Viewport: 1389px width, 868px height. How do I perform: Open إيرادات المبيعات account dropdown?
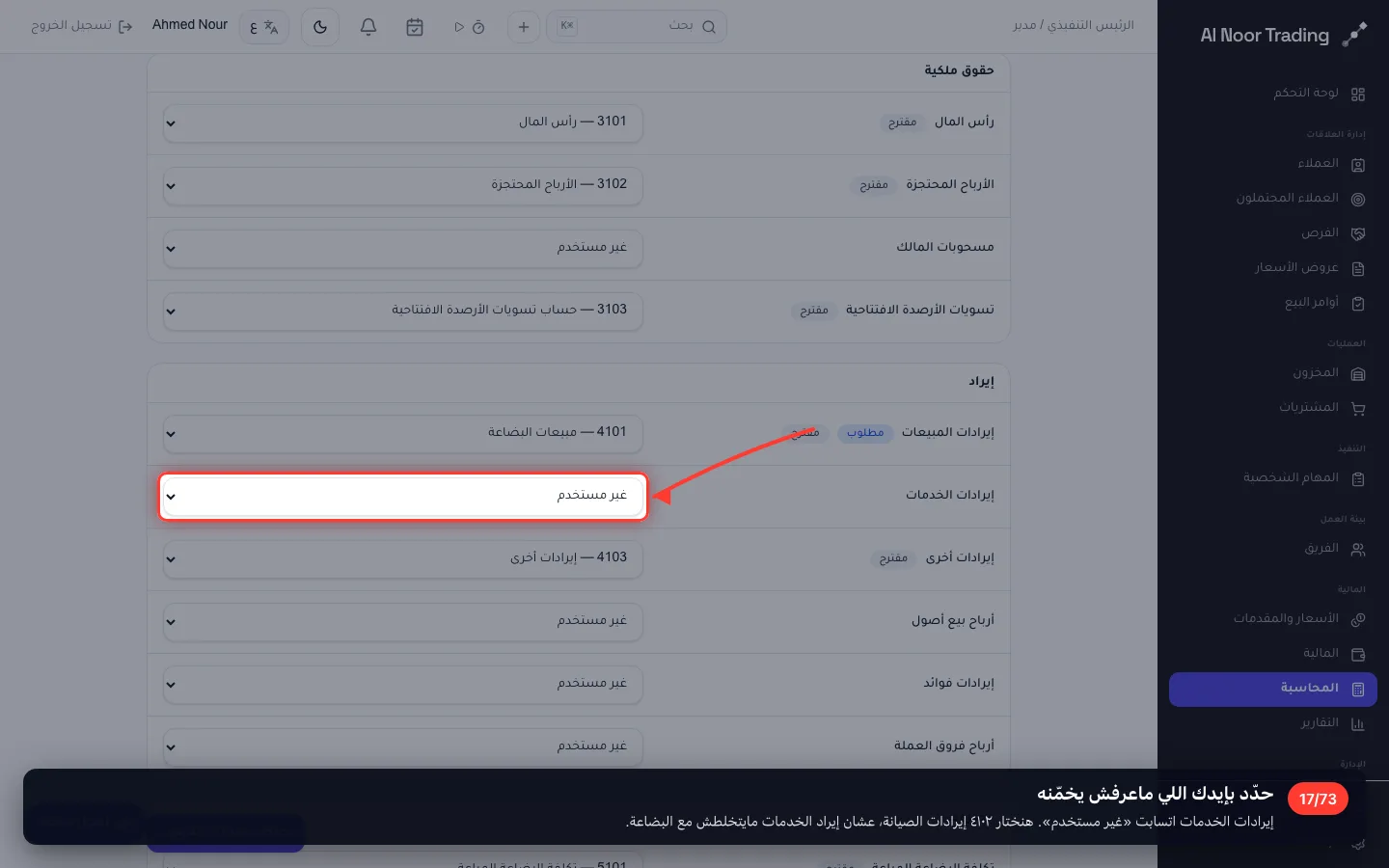coord(402,433)
